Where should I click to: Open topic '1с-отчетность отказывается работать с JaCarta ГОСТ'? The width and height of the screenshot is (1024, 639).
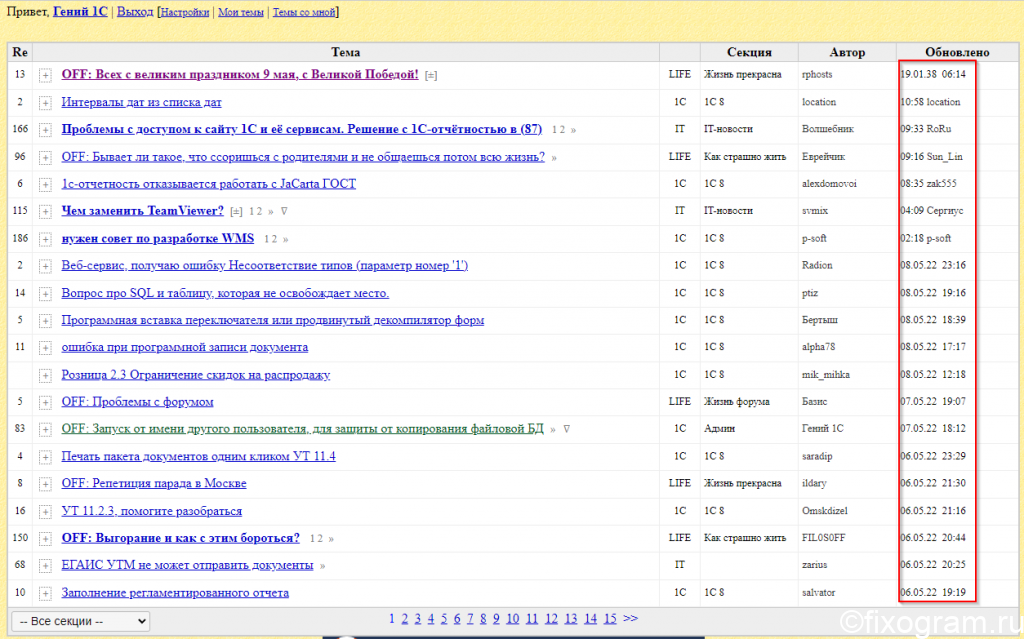[209, 184]
